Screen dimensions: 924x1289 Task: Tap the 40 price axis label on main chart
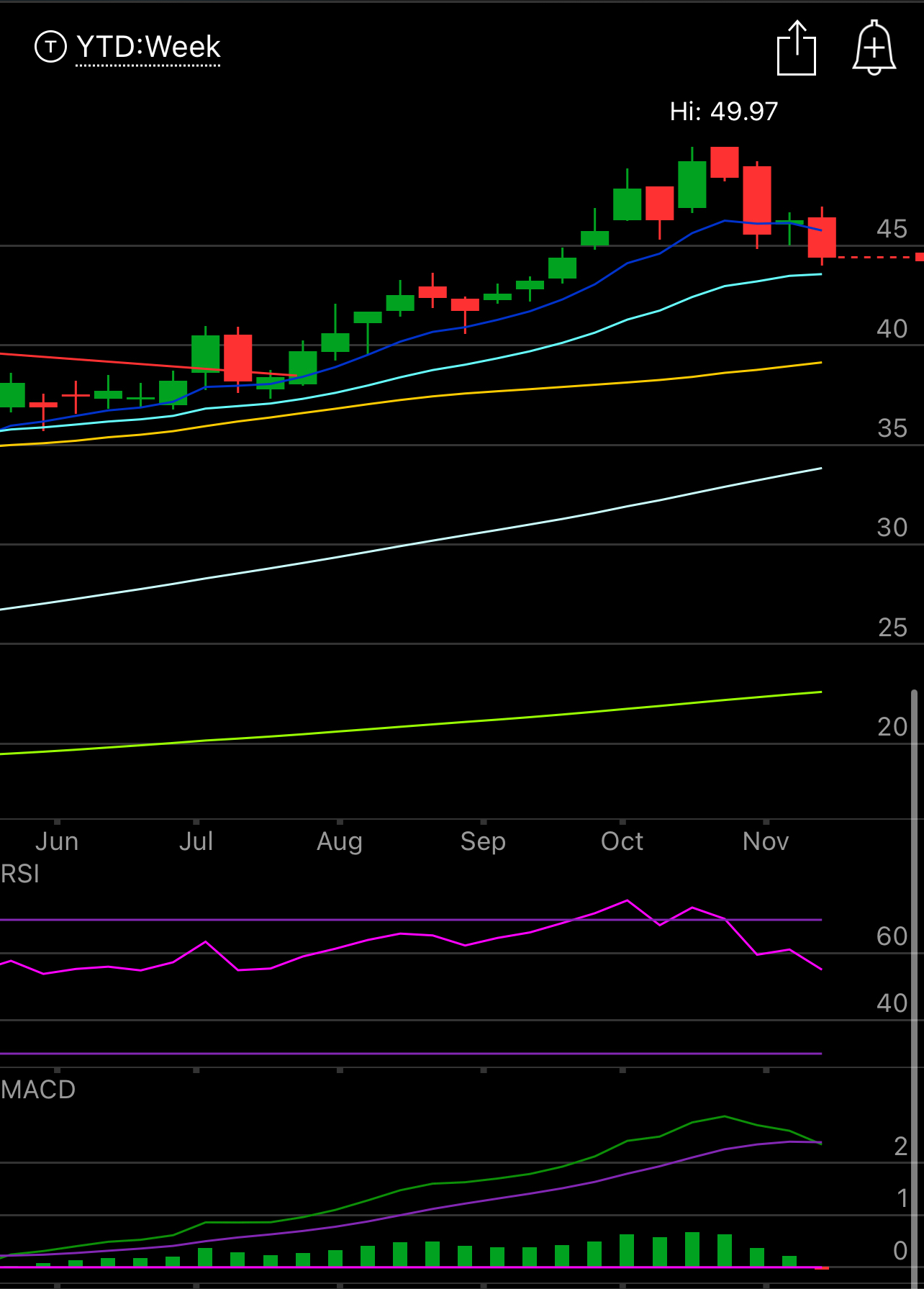[892, 329]
